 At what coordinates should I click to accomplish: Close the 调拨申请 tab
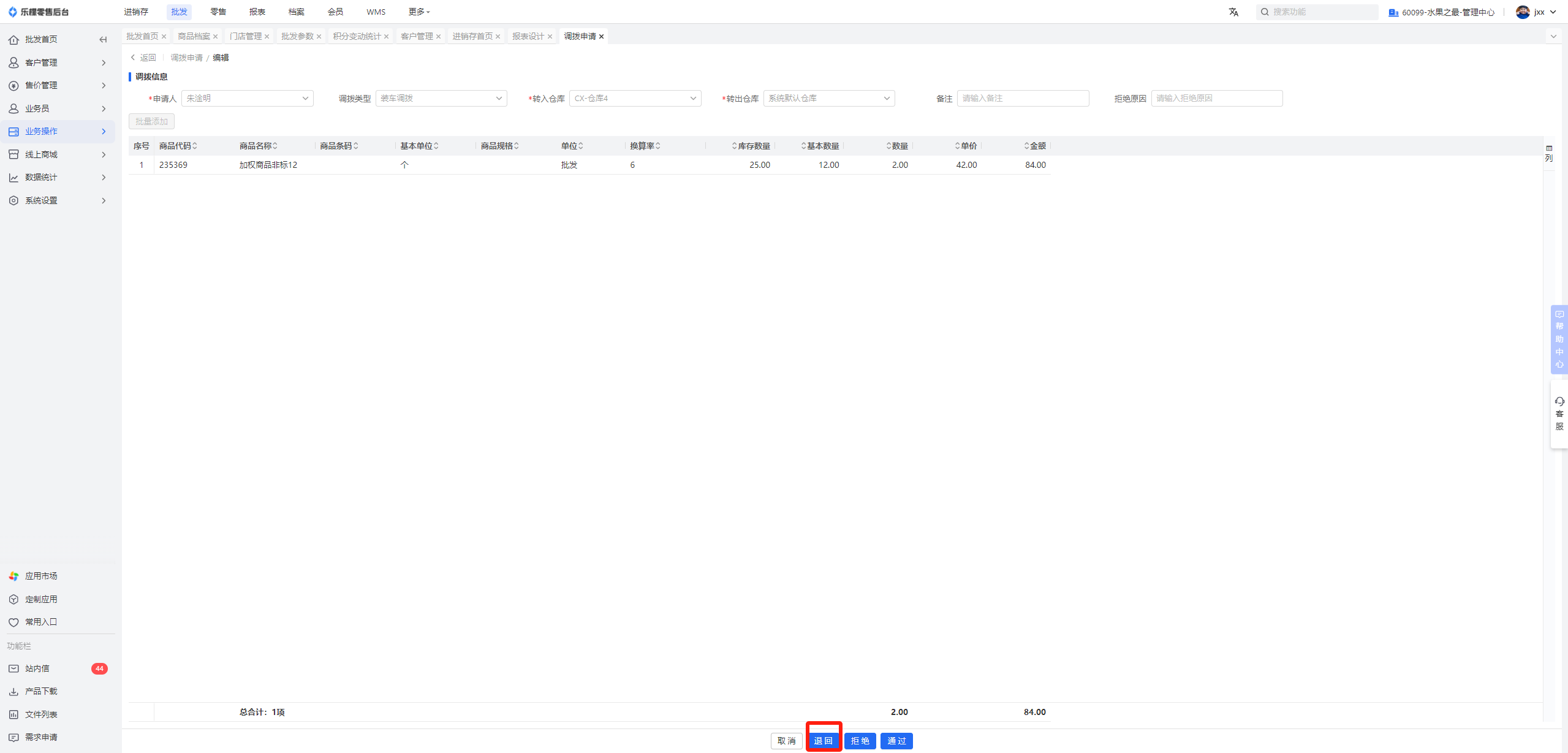click(601, 37)
